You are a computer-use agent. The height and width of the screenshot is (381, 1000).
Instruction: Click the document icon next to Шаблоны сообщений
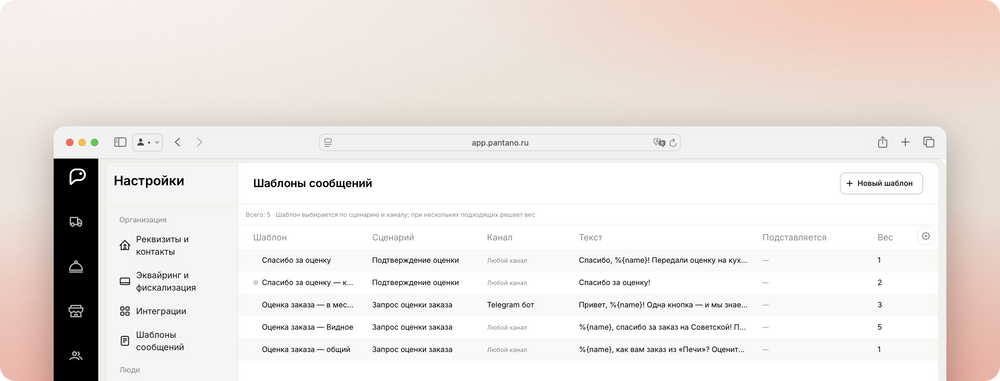(x=125, y=341)
